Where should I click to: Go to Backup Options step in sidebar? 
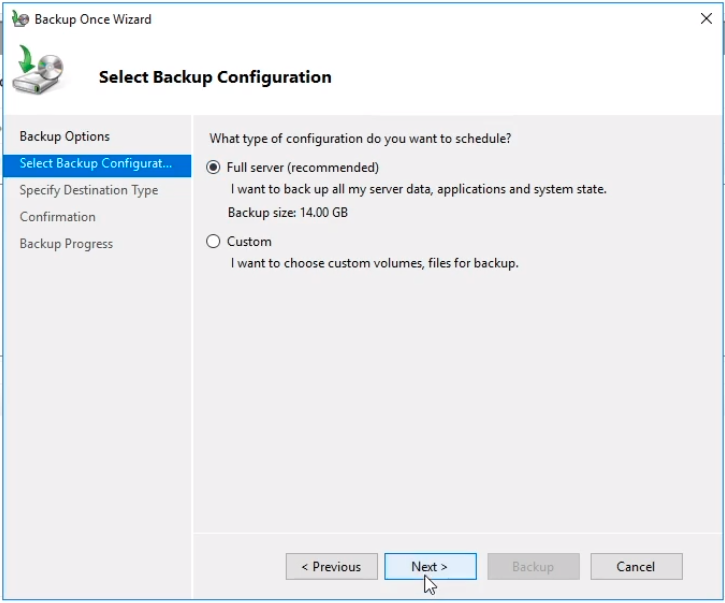pos(65,136)
